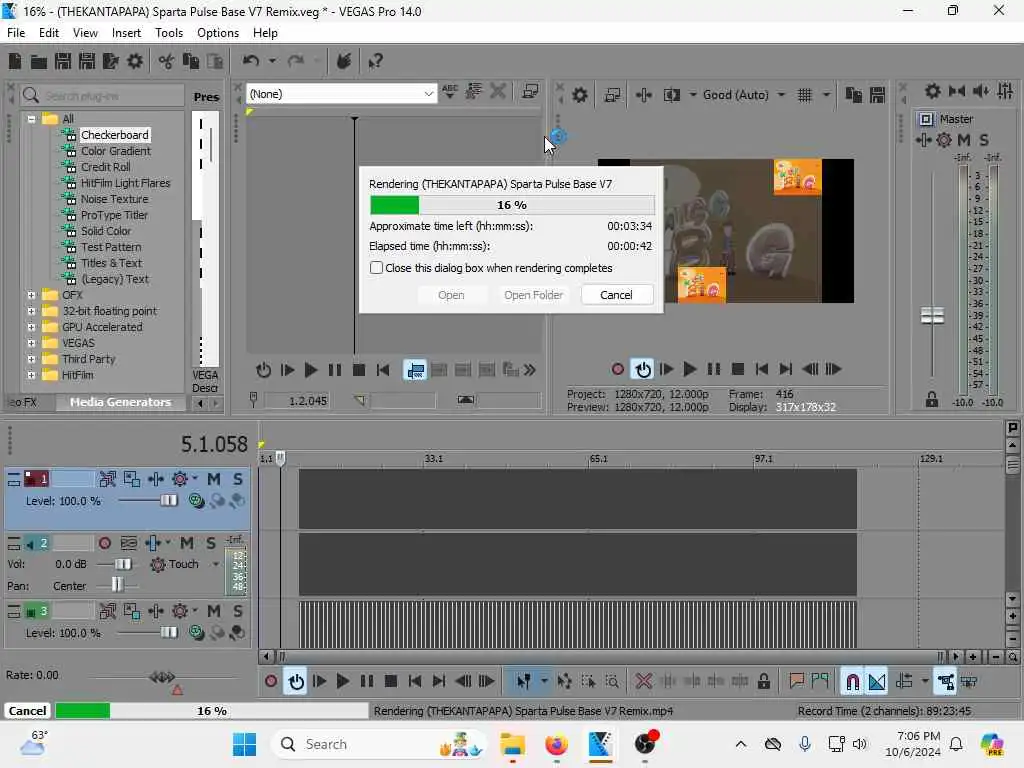The image size is (1024, 768).
Task: Mute video track 3
Action: pyautogui.click(x=214, y=611)
